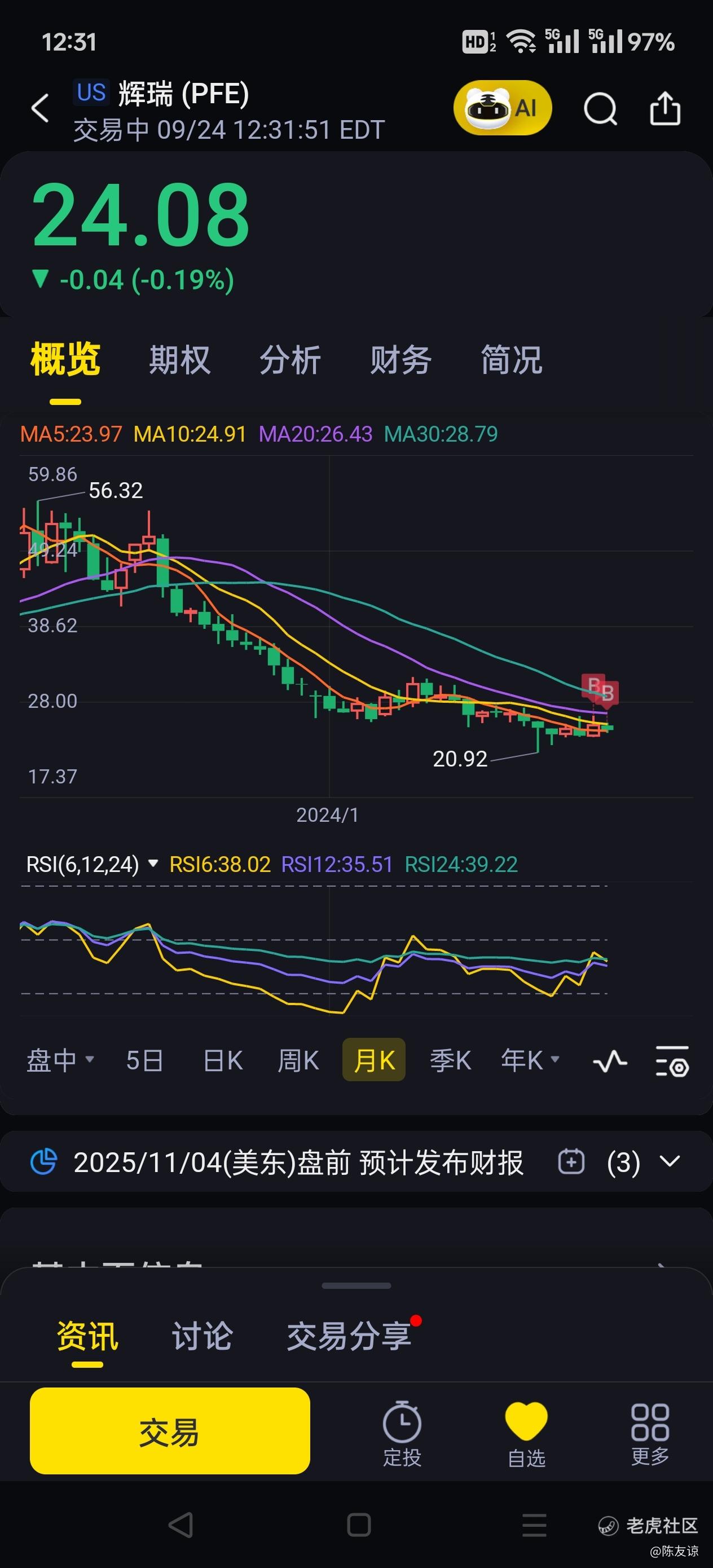
Task: Expand earnings events chevron beside (3)
Action: [x=670, y=1161]
